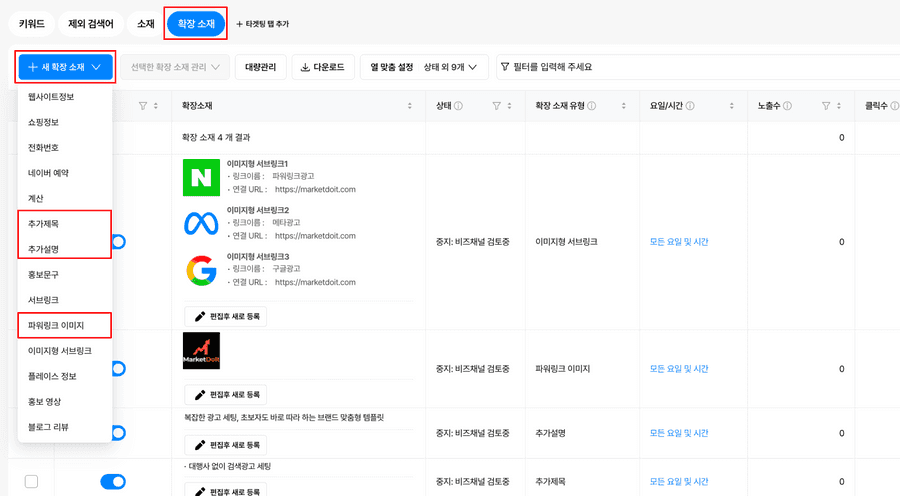Click the Meta logo thumbnail
This screenshot has height=496, width=900.
[x=201, y=223]
